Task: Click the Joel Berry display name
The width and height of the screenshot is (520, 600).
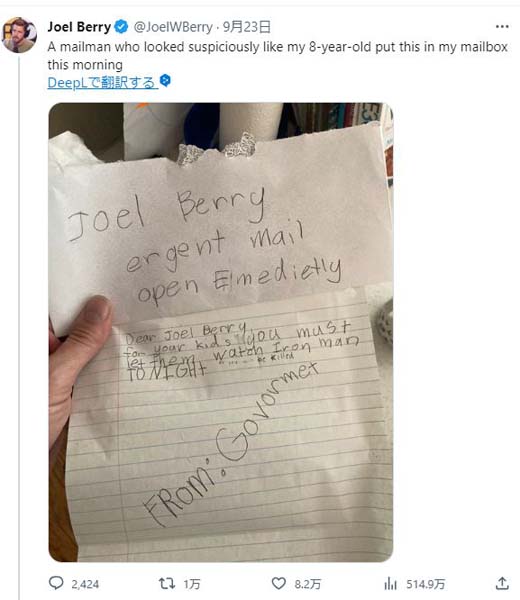Action: (x=79, y=27)
